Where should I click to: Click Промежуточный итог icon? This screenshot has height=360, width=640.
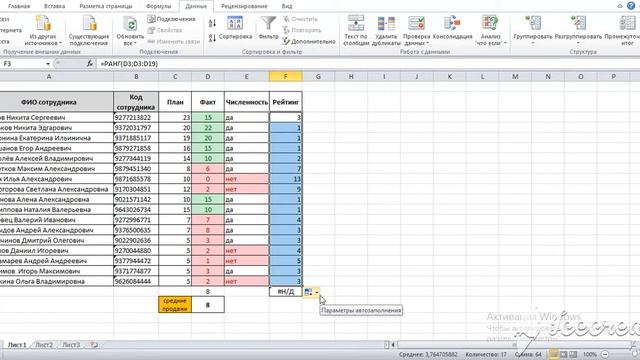coord(627,23)
